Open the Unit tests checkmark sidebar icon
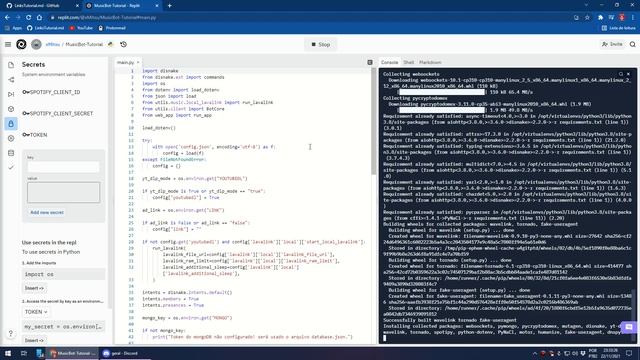640x360 pixels. click(11, 167)
